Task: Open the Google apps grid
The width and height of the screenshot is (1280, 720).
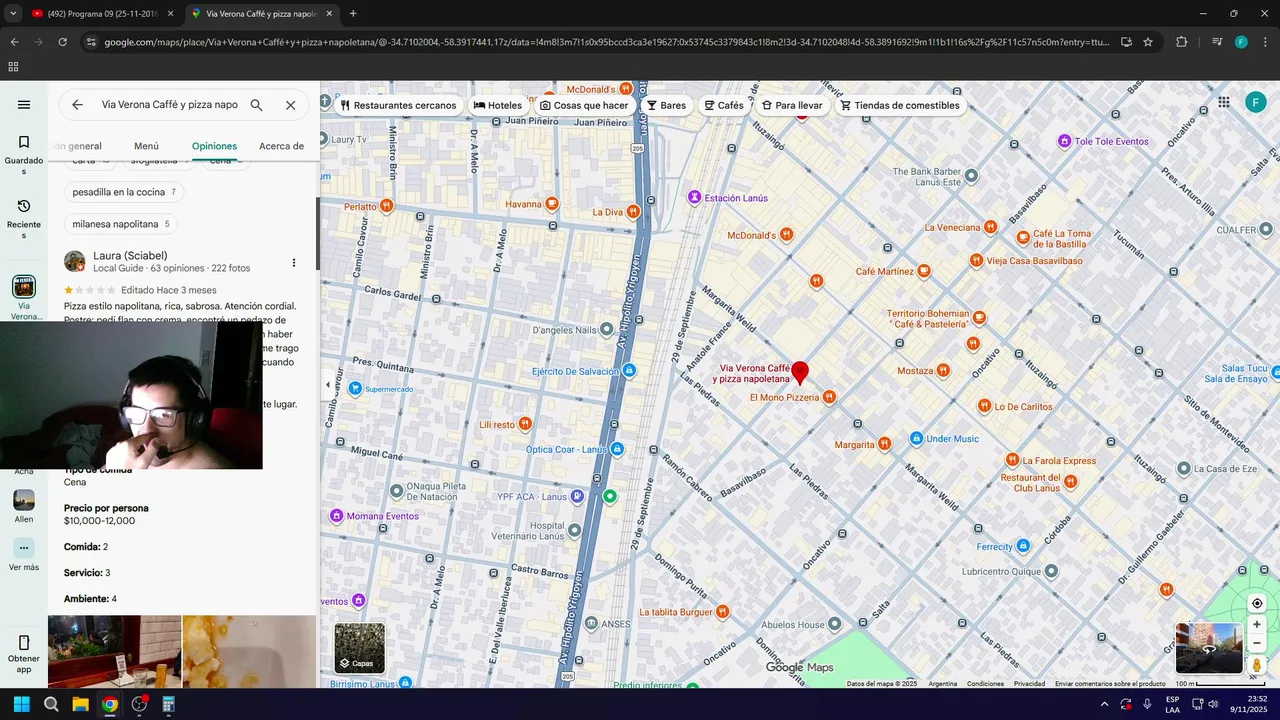Action: tap(1223, 102)
